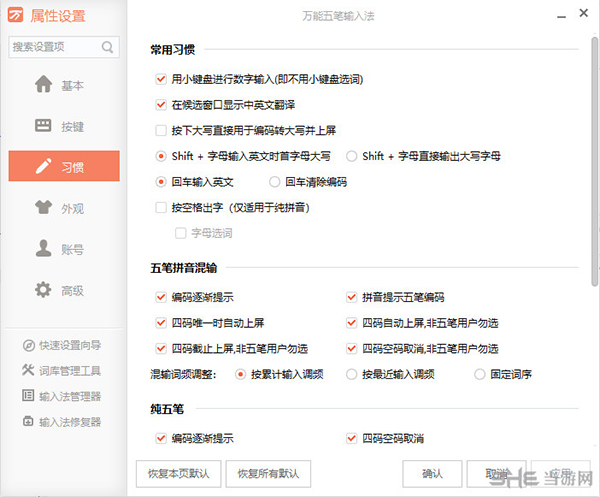Screen dimensions: 600x497
Task: Choose 回车清除编码 radio option
Action: pos(274,182)
